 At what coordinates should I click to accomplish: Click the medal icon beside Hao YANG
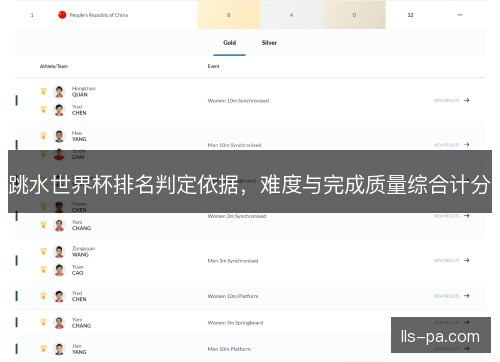43,136
